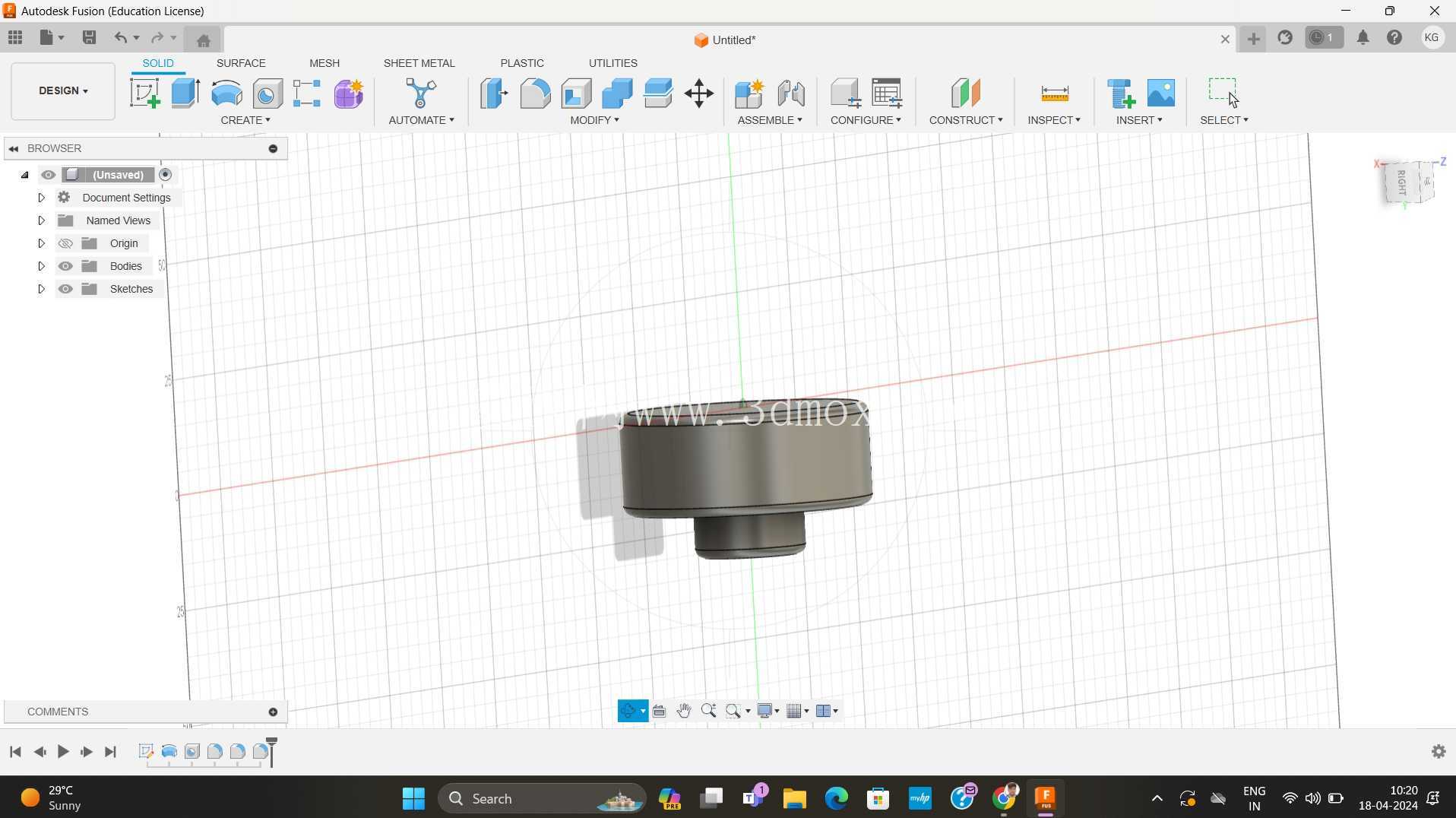Screen dimensions: 1456x818
Task: Open the MODIFY dropdown menu
Action: pyautogui.click(x=594, y=120)
